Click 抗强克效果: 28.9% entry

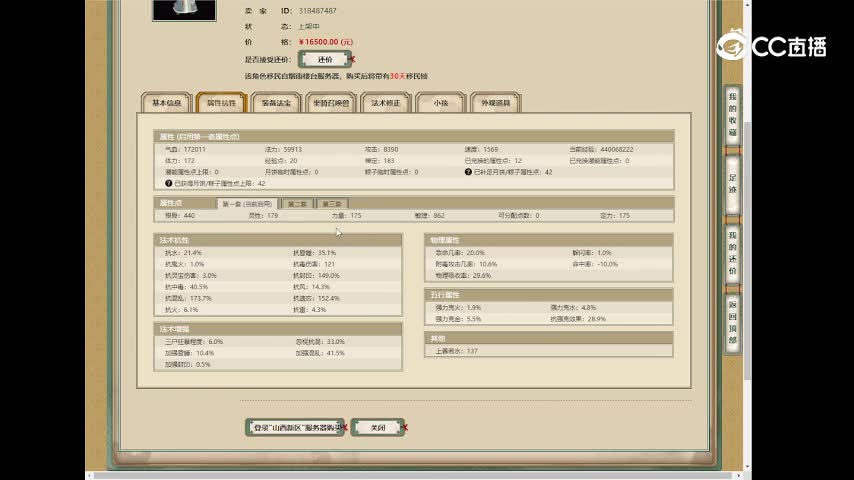[x=578, y=319]
